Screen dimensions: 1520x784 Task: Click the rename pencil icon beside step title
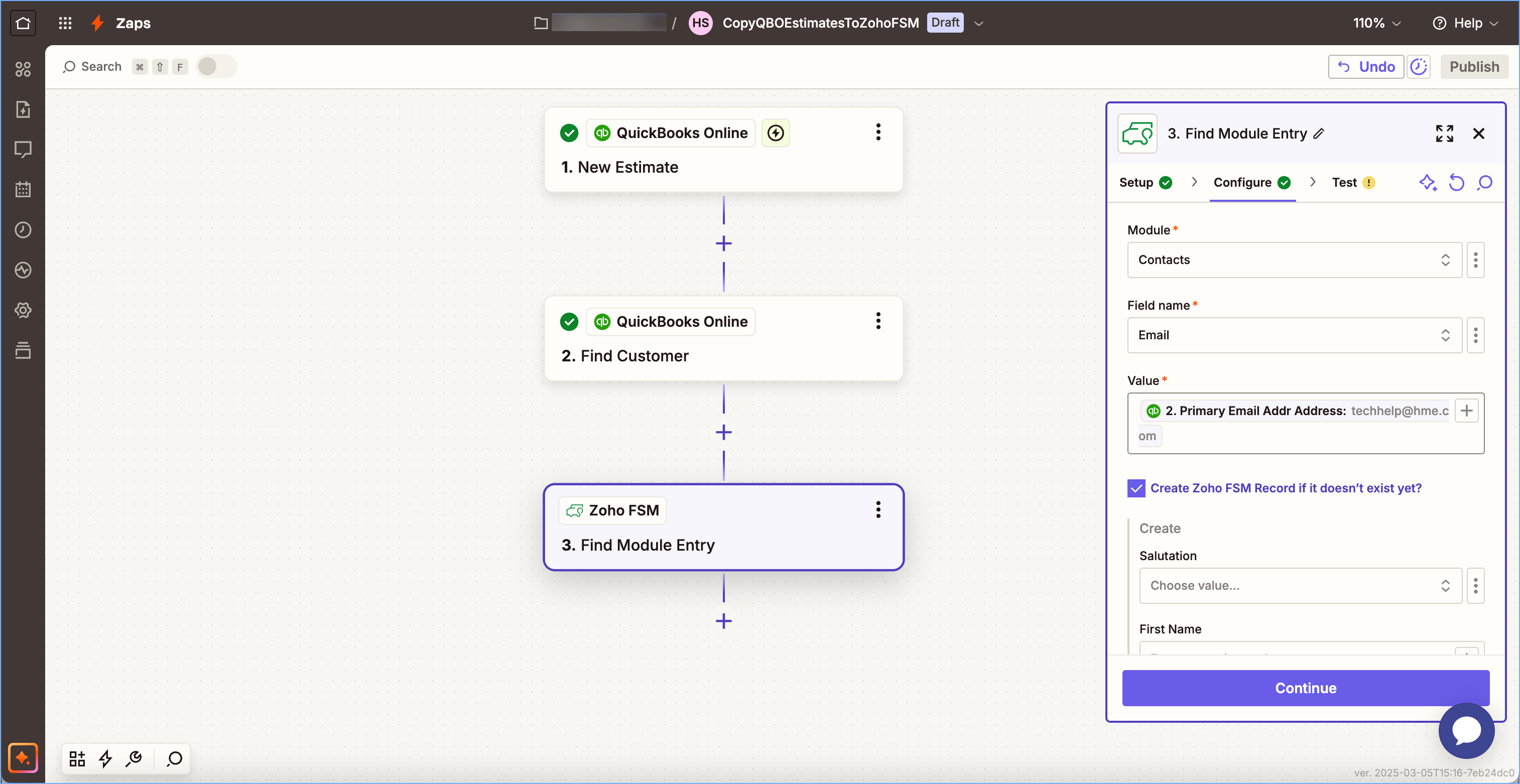coord(1319,134)
